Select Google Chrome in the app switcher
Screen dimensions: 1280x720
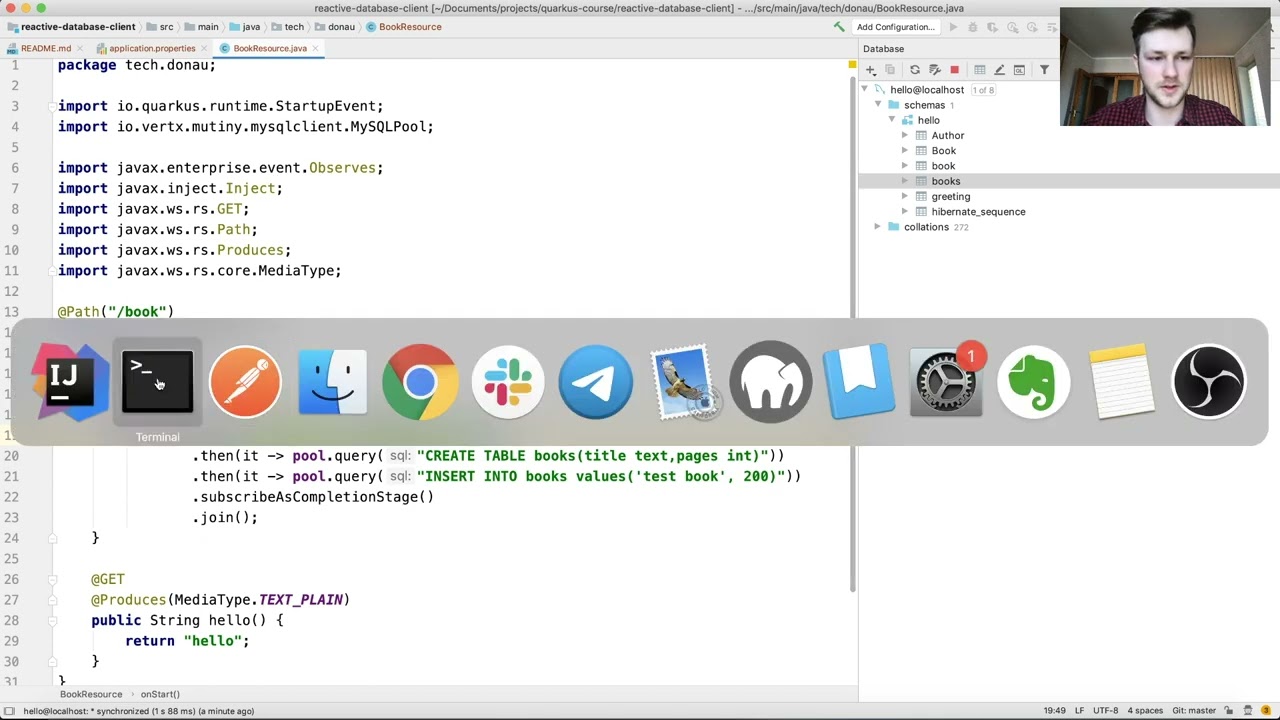[x=420, y=381]
